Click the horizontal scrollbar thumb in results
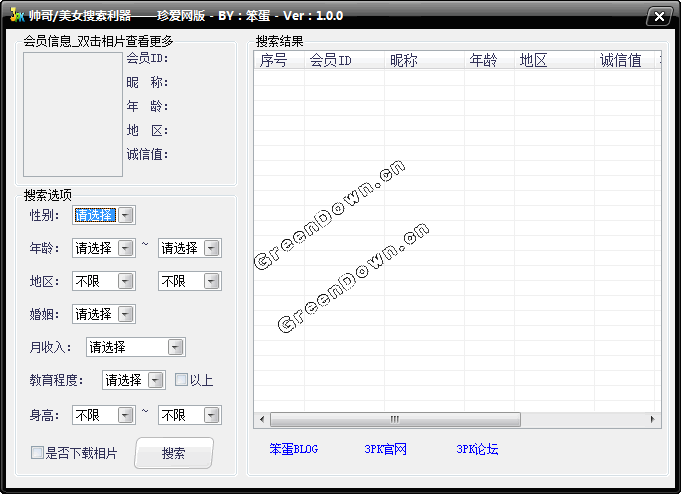681x494 pixels. 395,419
